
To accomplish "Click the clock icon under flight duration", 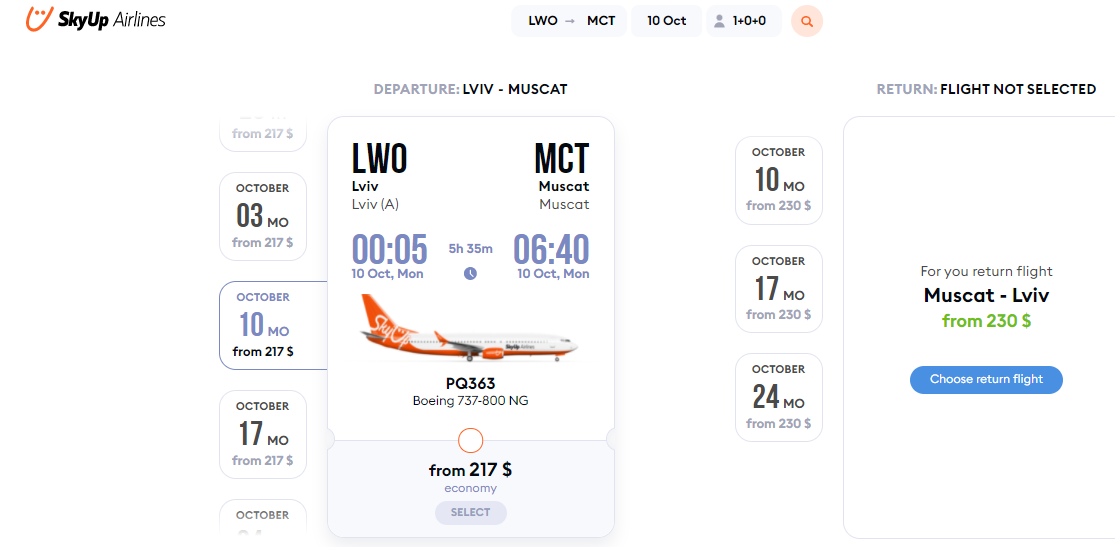I will coord(470,273).
